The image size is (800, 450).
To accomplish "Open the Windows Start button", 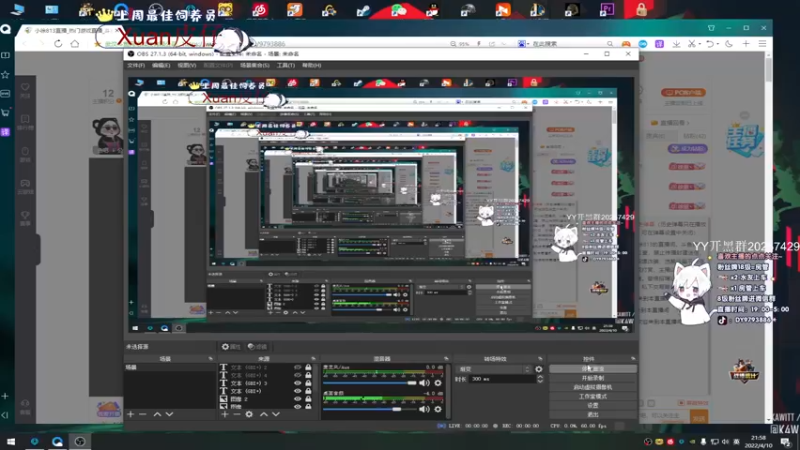I will pyautogui.click(x=11, y=441).
